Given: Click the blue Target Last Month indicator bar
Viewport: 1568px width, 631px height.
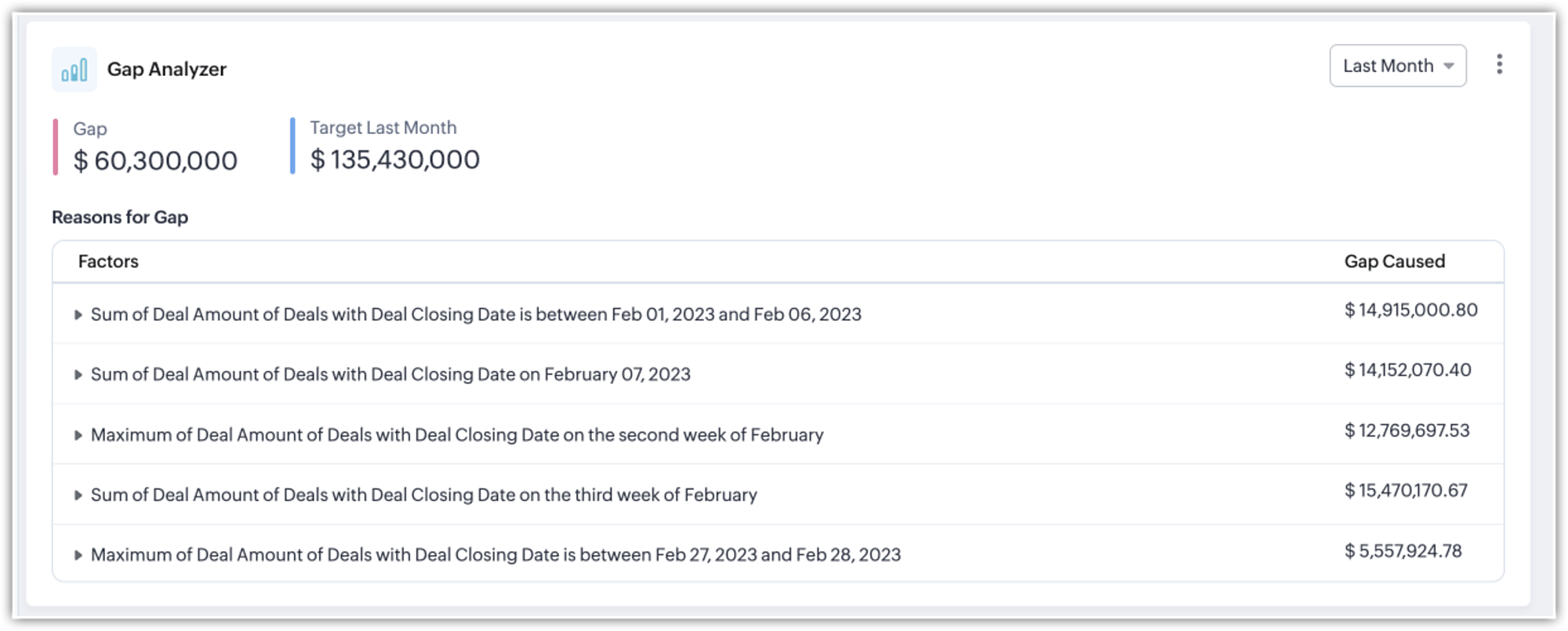Looking at the screenshot, I should tap(292, 146).
